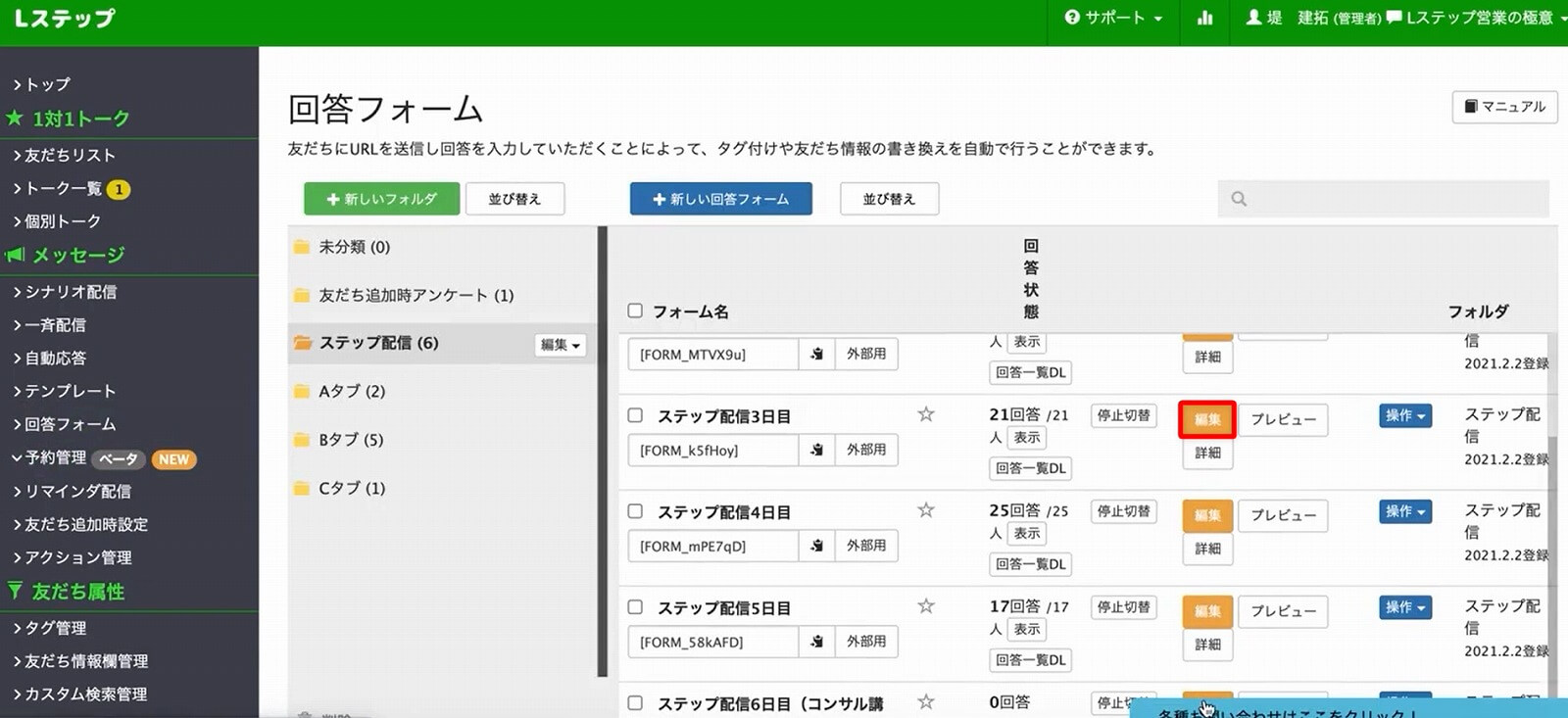This screenshot has width=1568, height=718.
Task: Click 表示 under 21回答 count
Action: click(x=1027, y=437)
